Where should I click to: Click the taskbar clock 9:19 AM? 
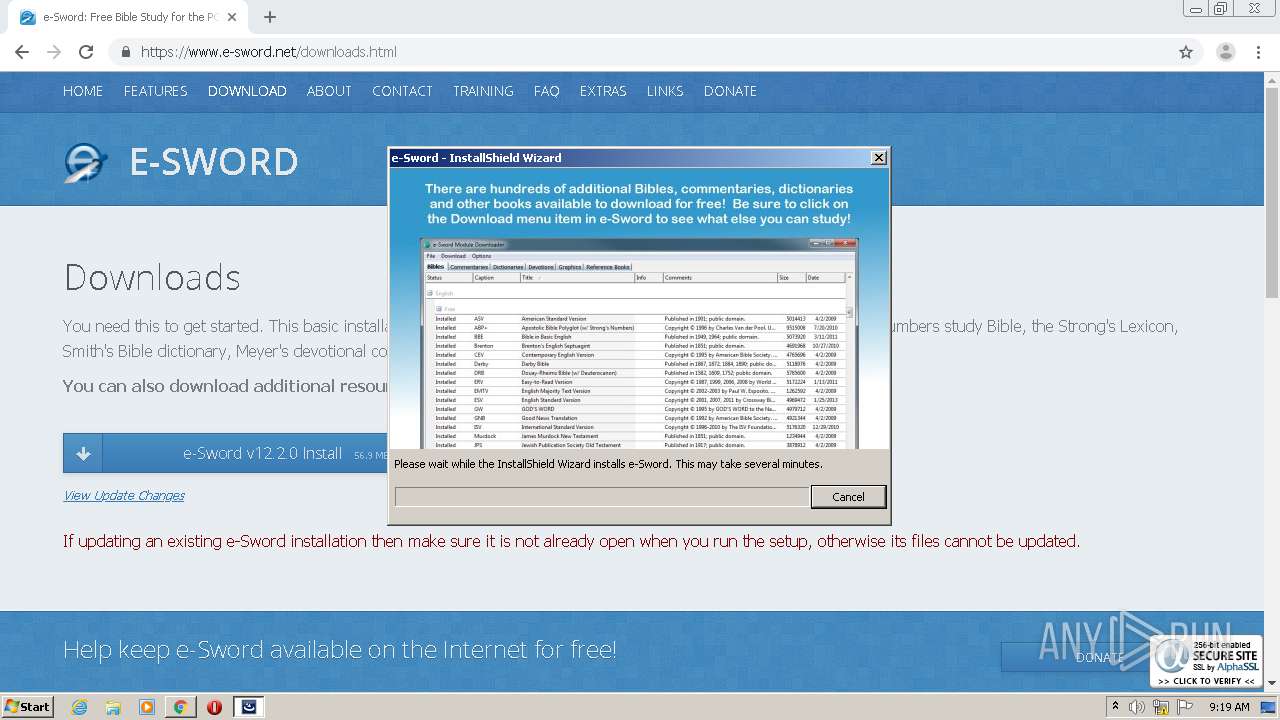click(x=1229, y=707)
